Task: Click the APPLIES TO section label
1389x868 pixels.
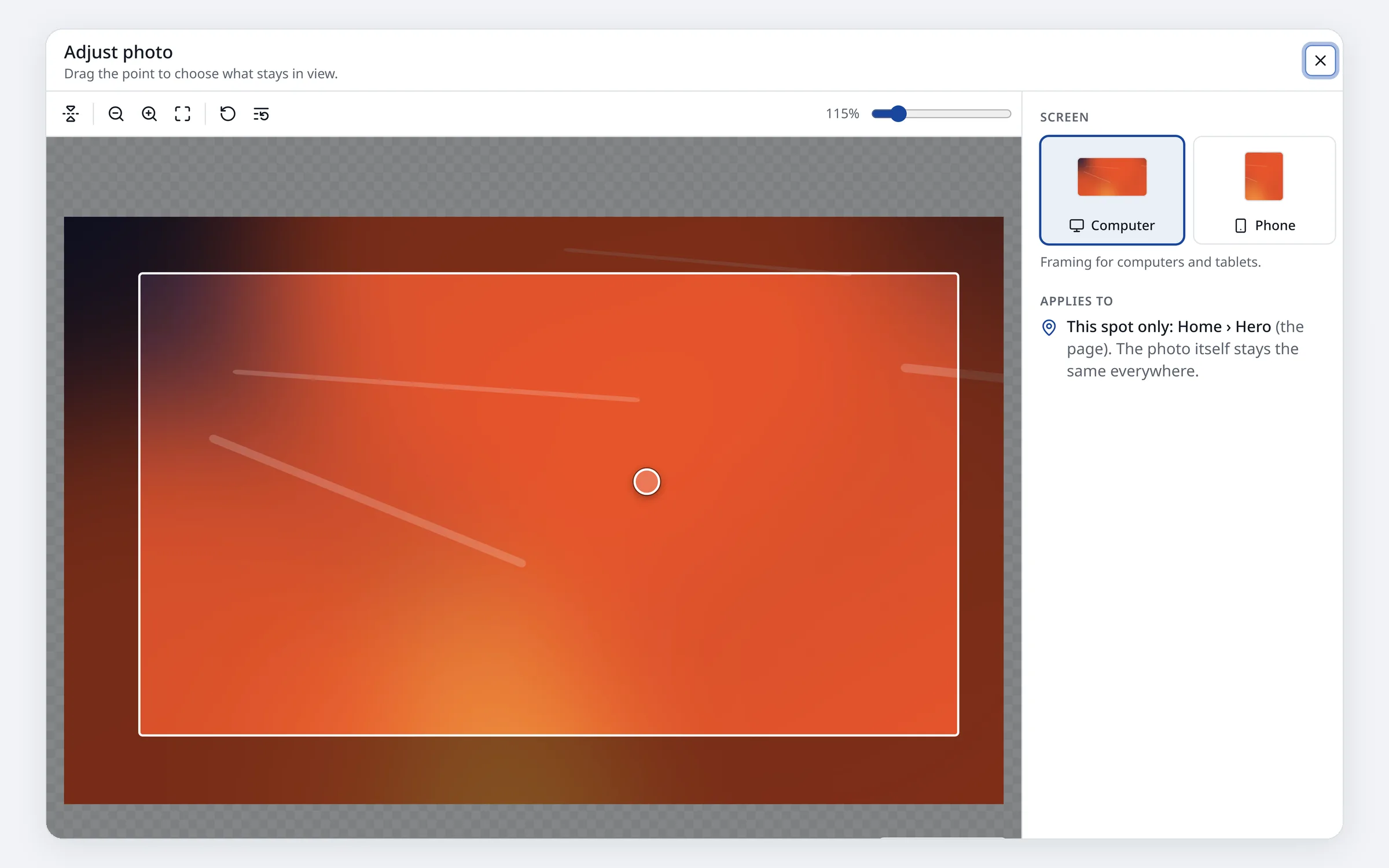Action: (1076, 301)
